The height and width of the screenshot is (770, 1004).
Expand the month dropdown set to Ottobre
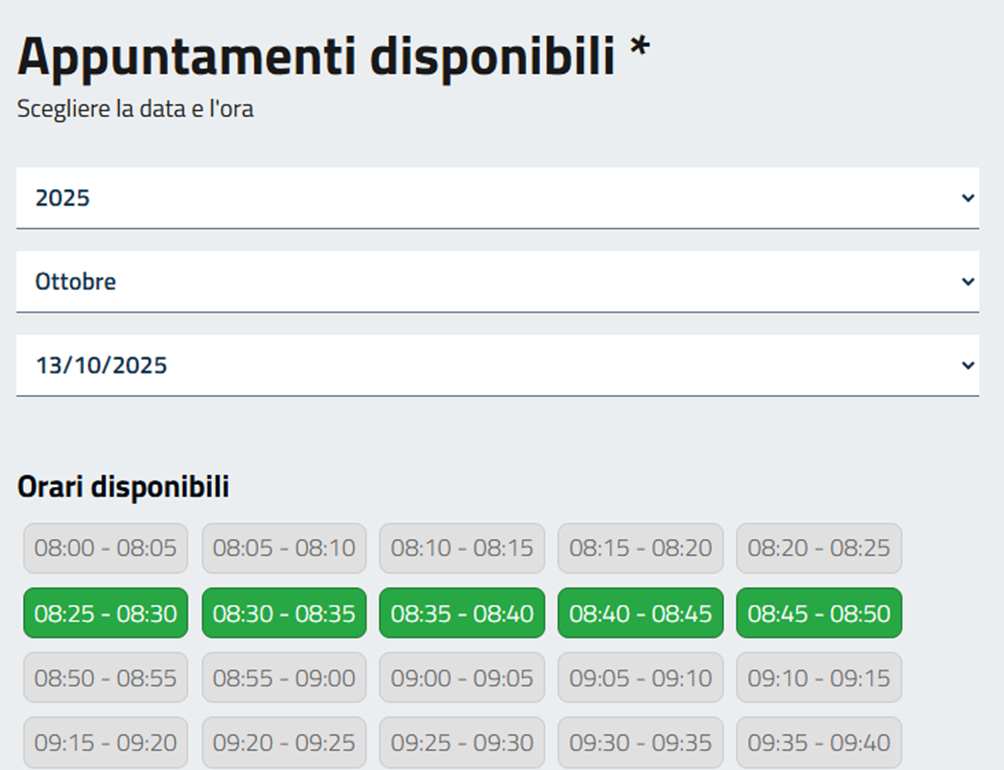pyautogui.click(x=497, y=282)
